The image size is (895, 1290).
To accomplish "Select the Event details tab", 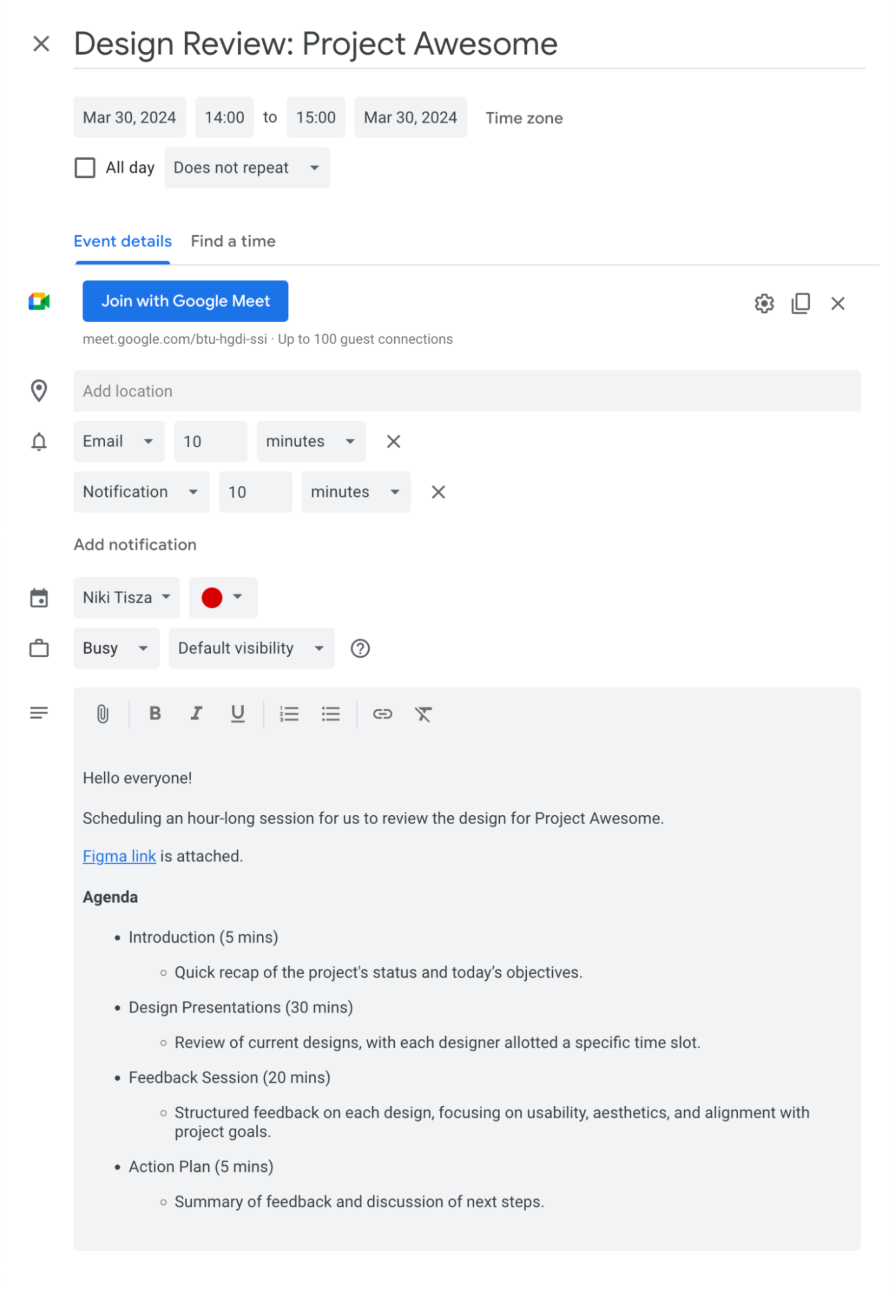I will pyautogui.click(x=123, y=241).
